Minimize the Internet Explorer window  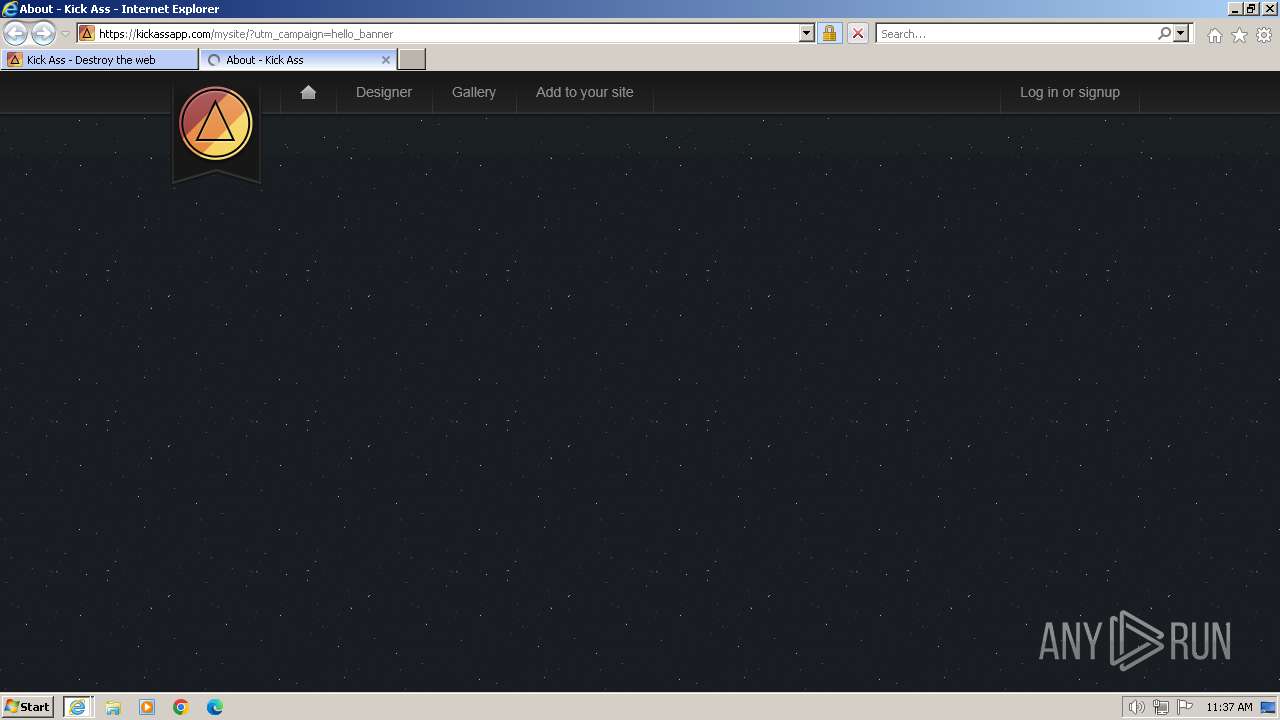[1236, 8]
